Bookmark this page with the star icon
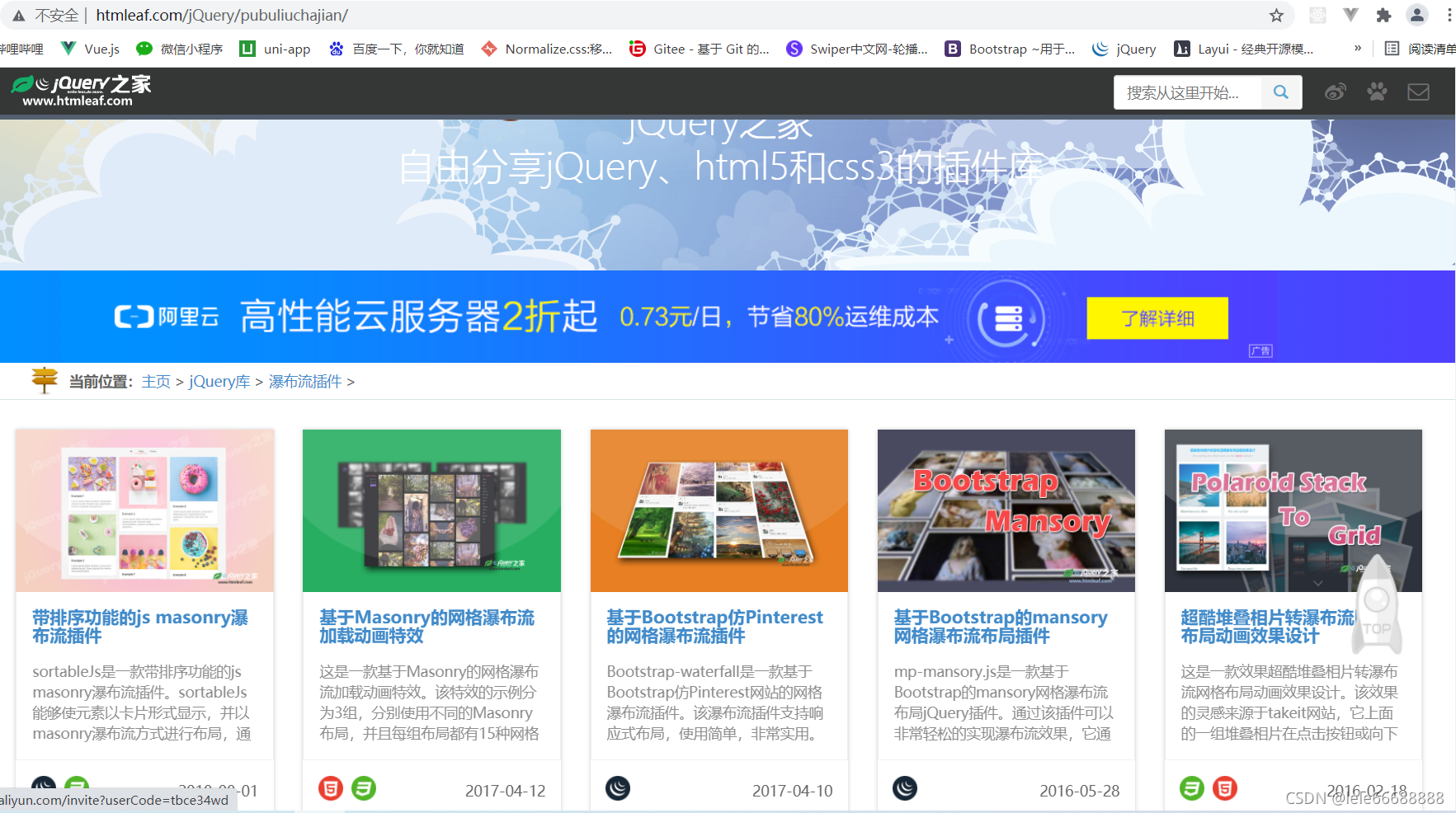This screenshot has width=1456, height=813. tap(1276, 15)
